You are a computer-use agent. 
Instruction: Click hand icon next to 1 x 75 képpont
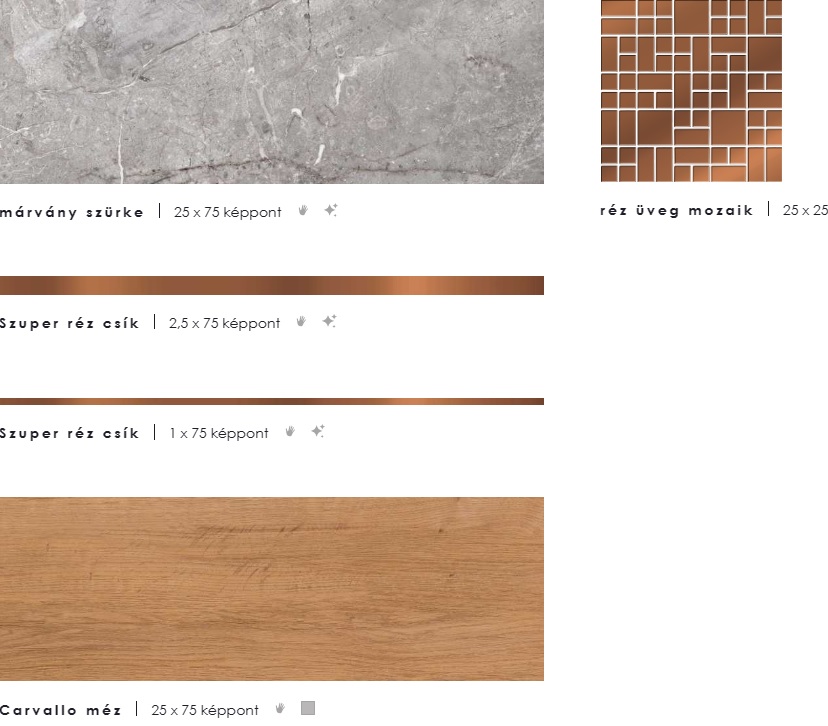(x=290, y=432)
